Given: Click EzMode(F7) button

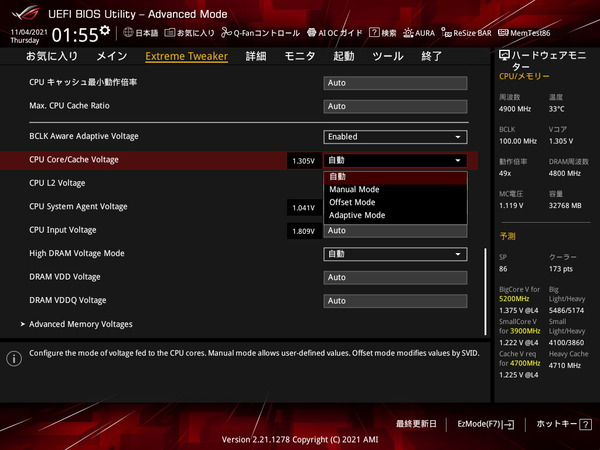Looking at the screenshot, I should coord(486,424).
